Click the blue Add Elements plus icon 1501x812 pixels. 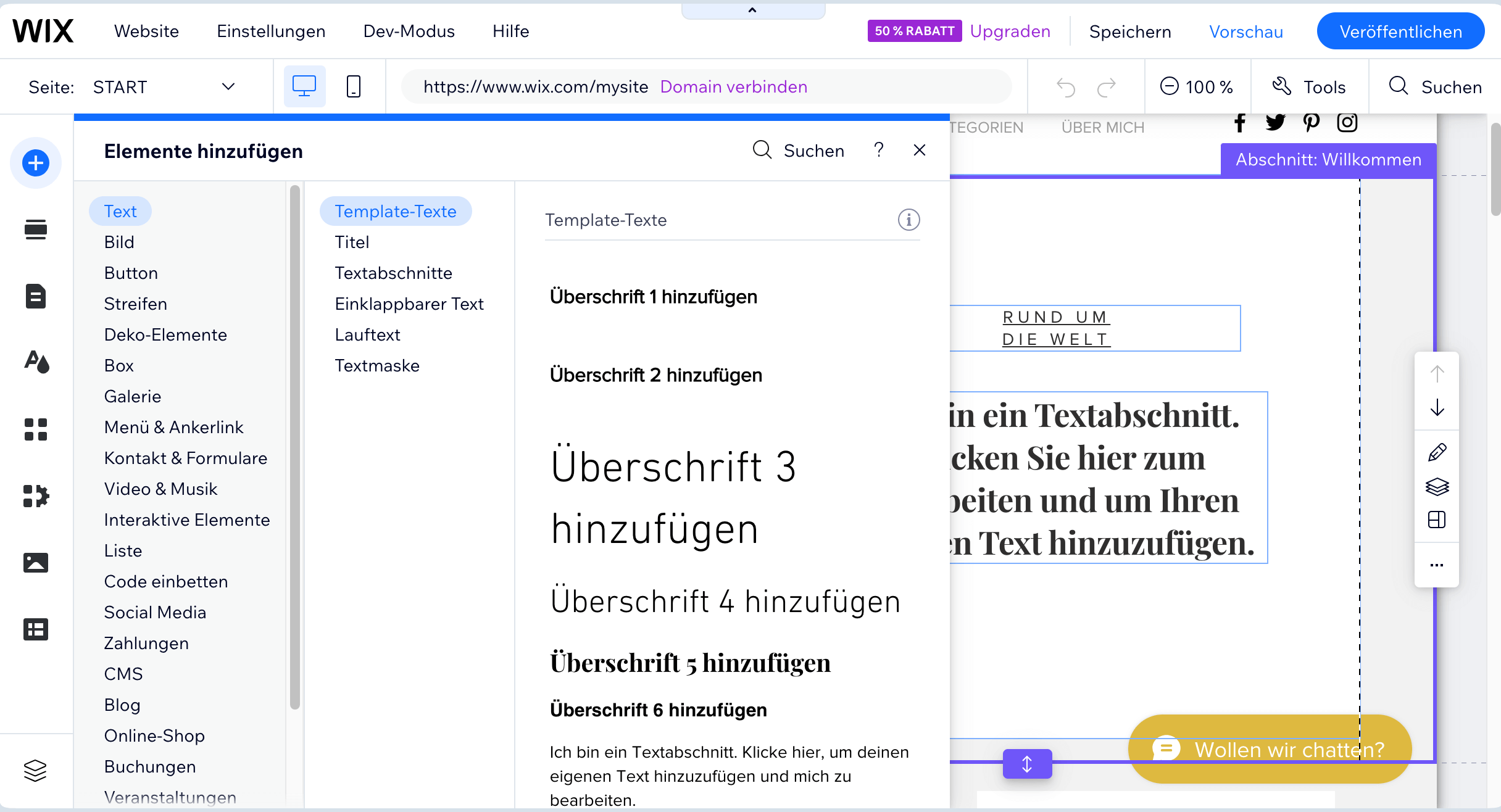click(36, 163)
